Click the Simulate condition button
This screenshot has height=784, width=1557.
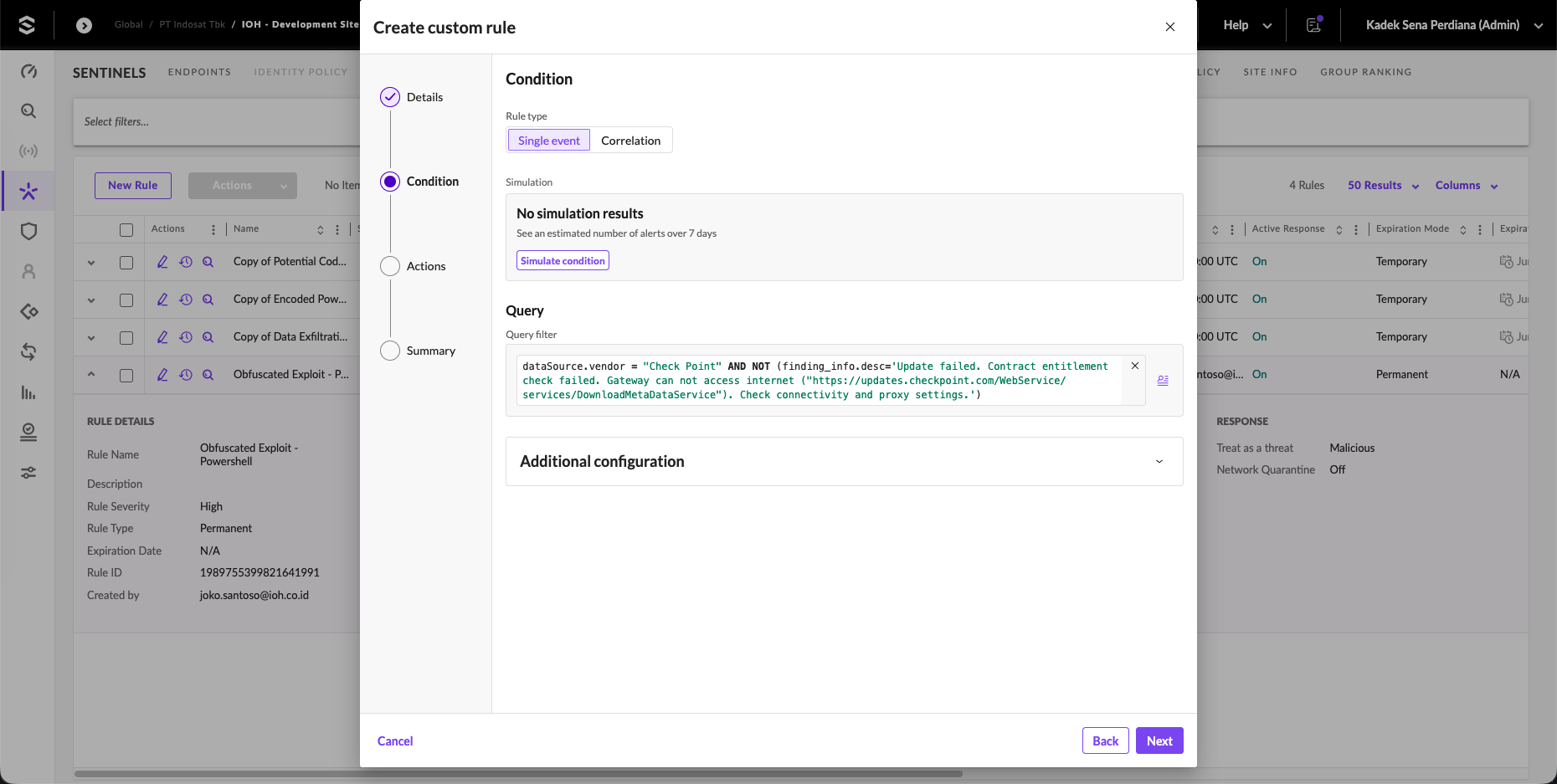coord(563,261)
